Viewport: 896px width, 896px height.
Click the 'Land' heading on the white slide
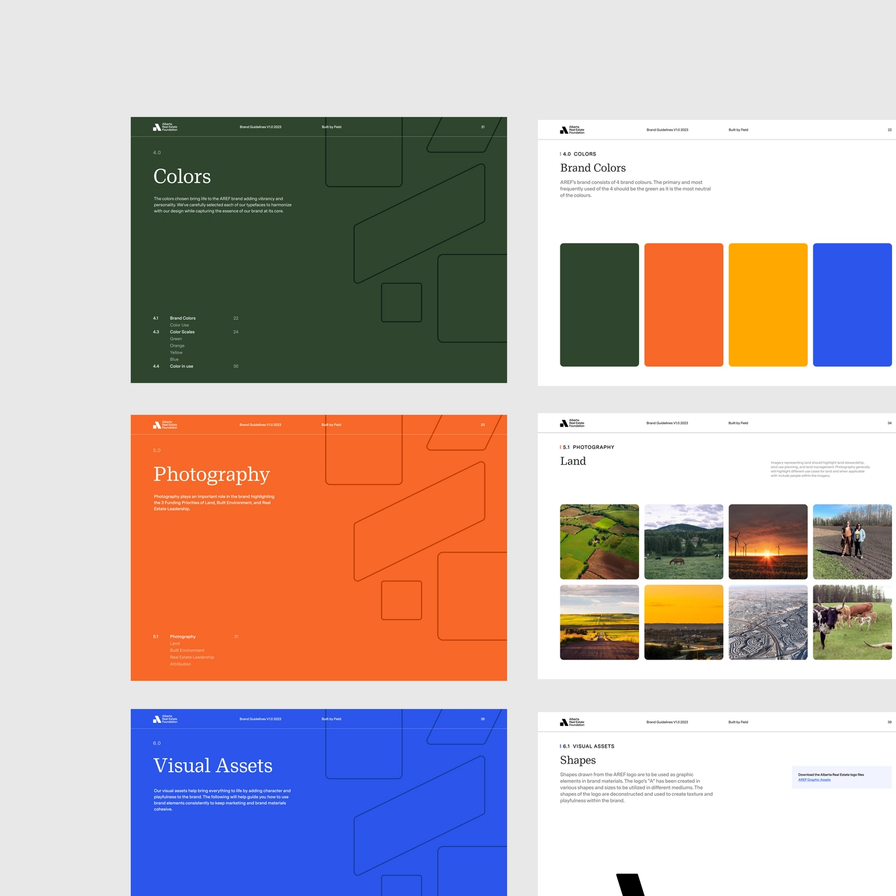tap(573, 461)
